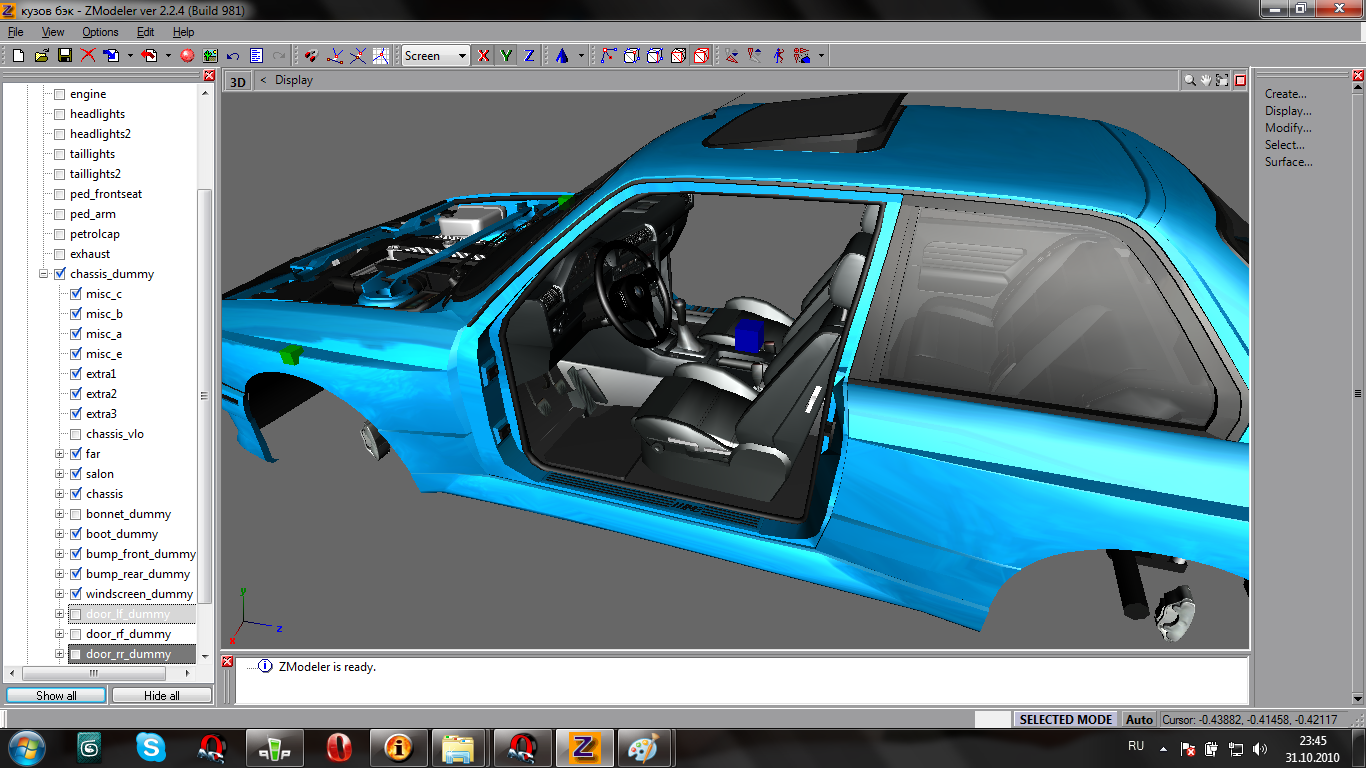Open the Create... command menu
This screenshot has width=1366, height=768.
(1285, 94)
